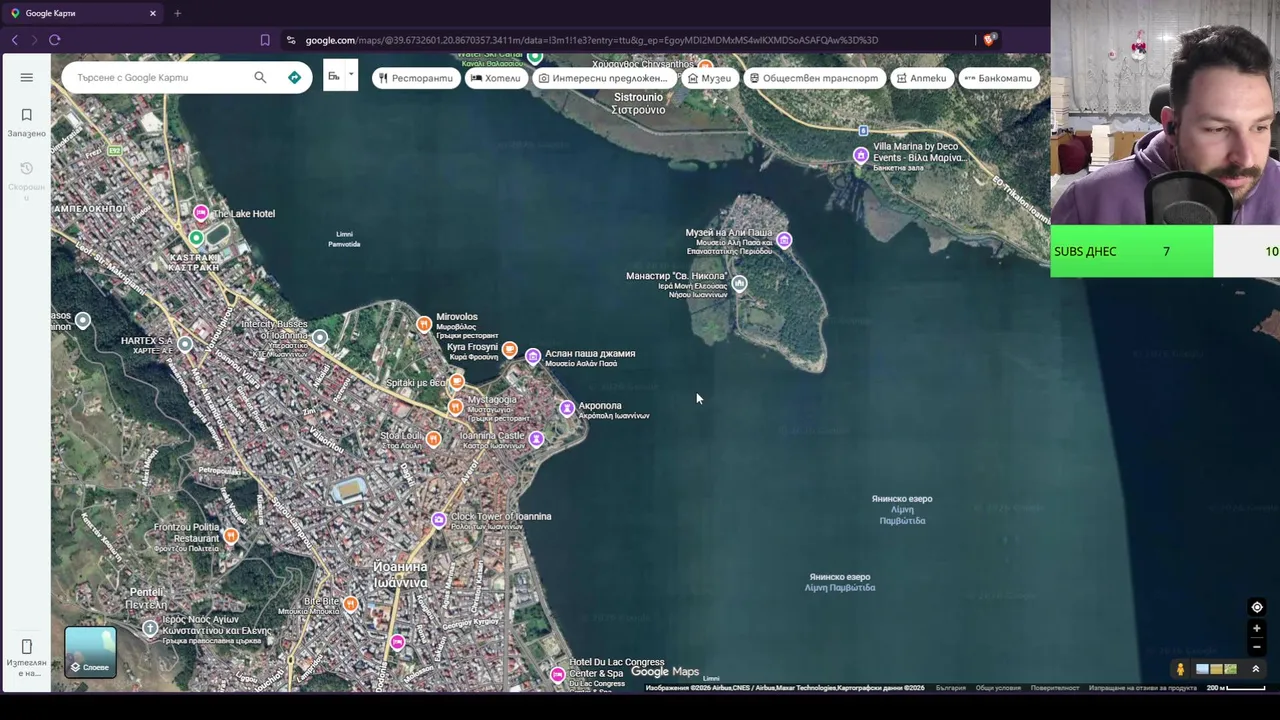Click the get-the-app phone icon in sidebar
1280x720 pixels.
click(27, 646)
